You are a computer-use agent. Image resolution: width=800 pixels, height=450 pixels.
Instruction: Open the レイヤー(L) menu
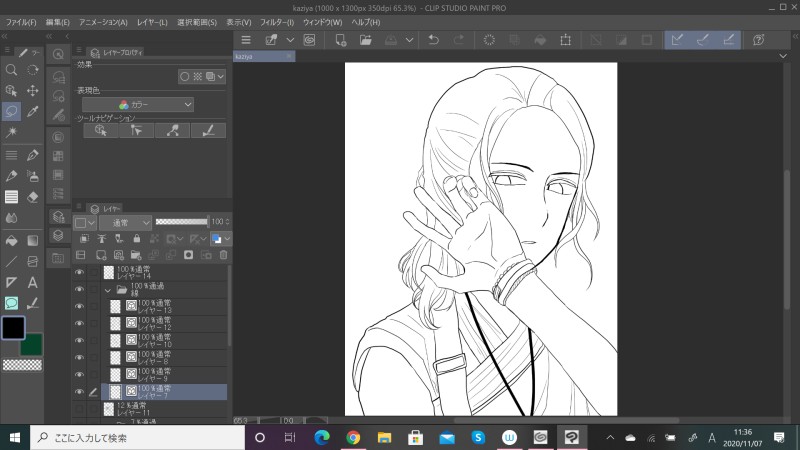153,21
